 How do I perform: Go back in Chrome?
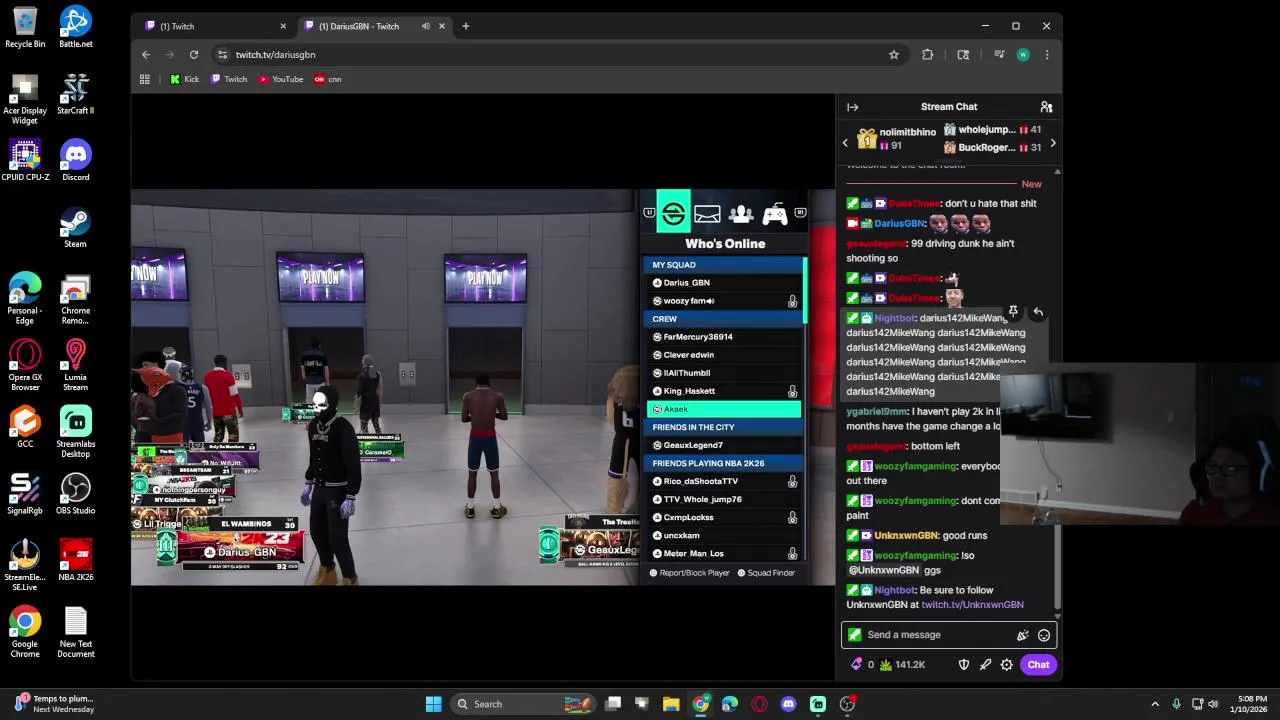pyautogui.click(x=146, y=55)
